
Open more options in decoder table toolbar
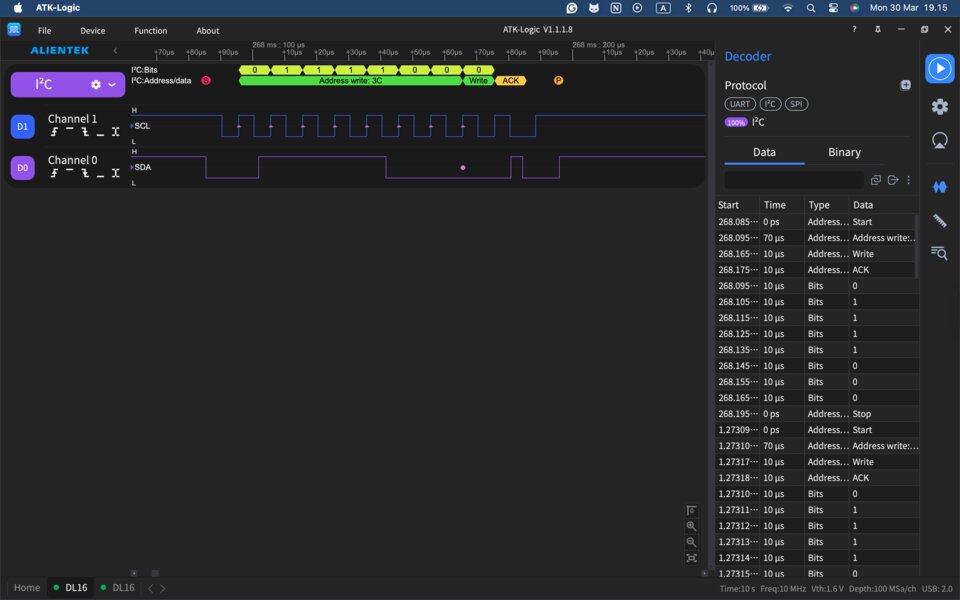(x=908, y=180)
